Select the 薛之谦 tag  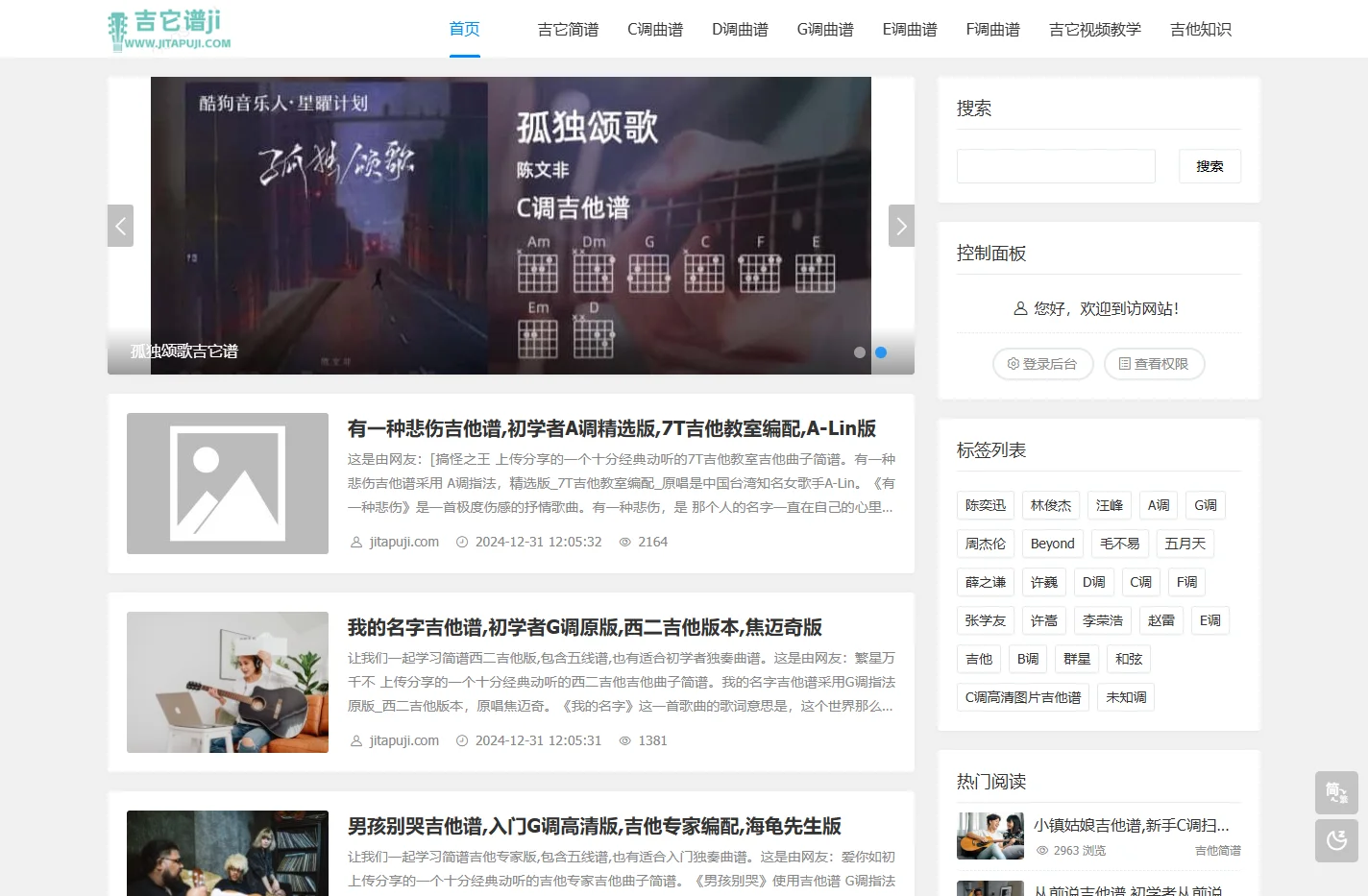point(986,582)
